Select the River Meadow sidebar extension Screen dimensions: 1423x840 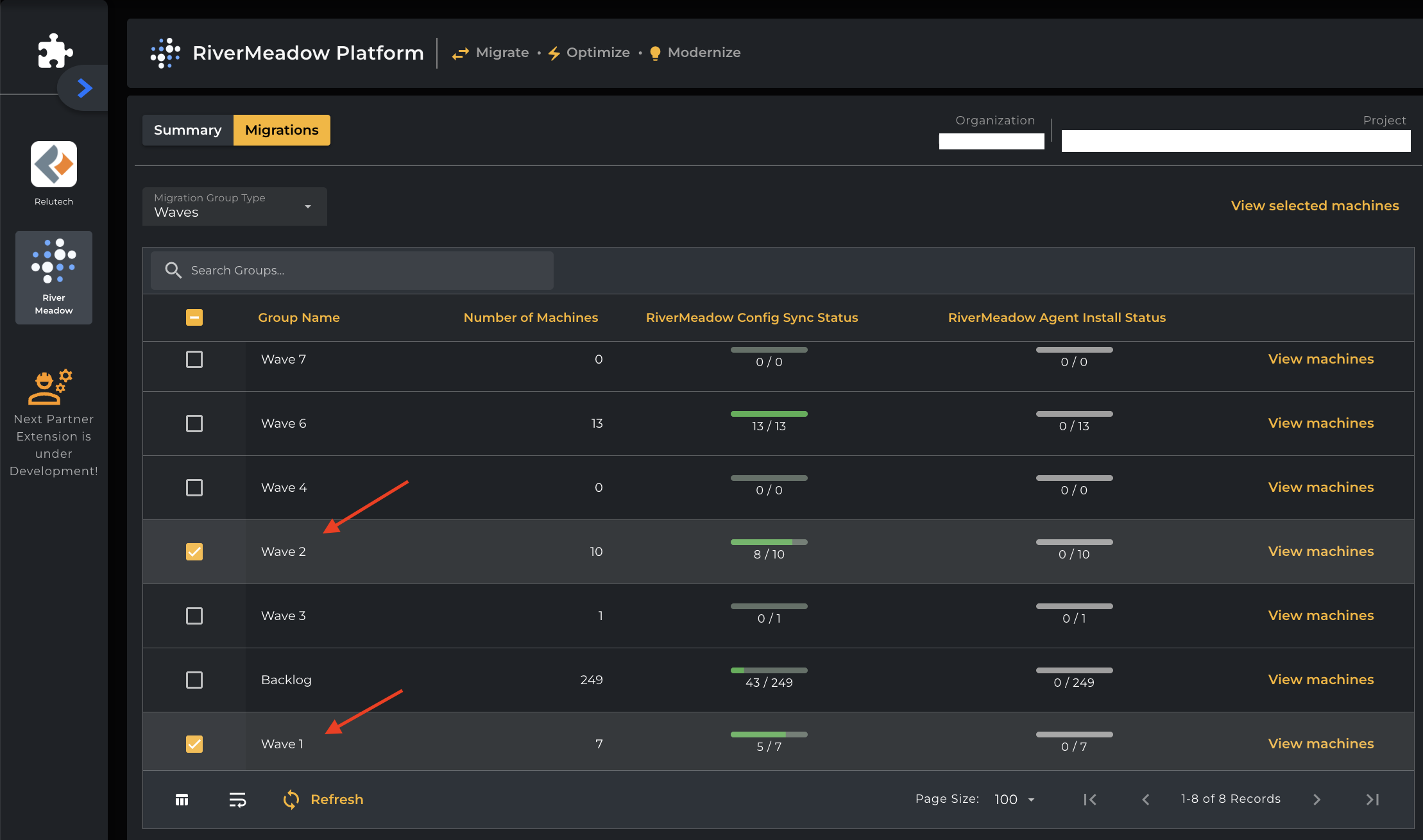click(x=54, y=277)
